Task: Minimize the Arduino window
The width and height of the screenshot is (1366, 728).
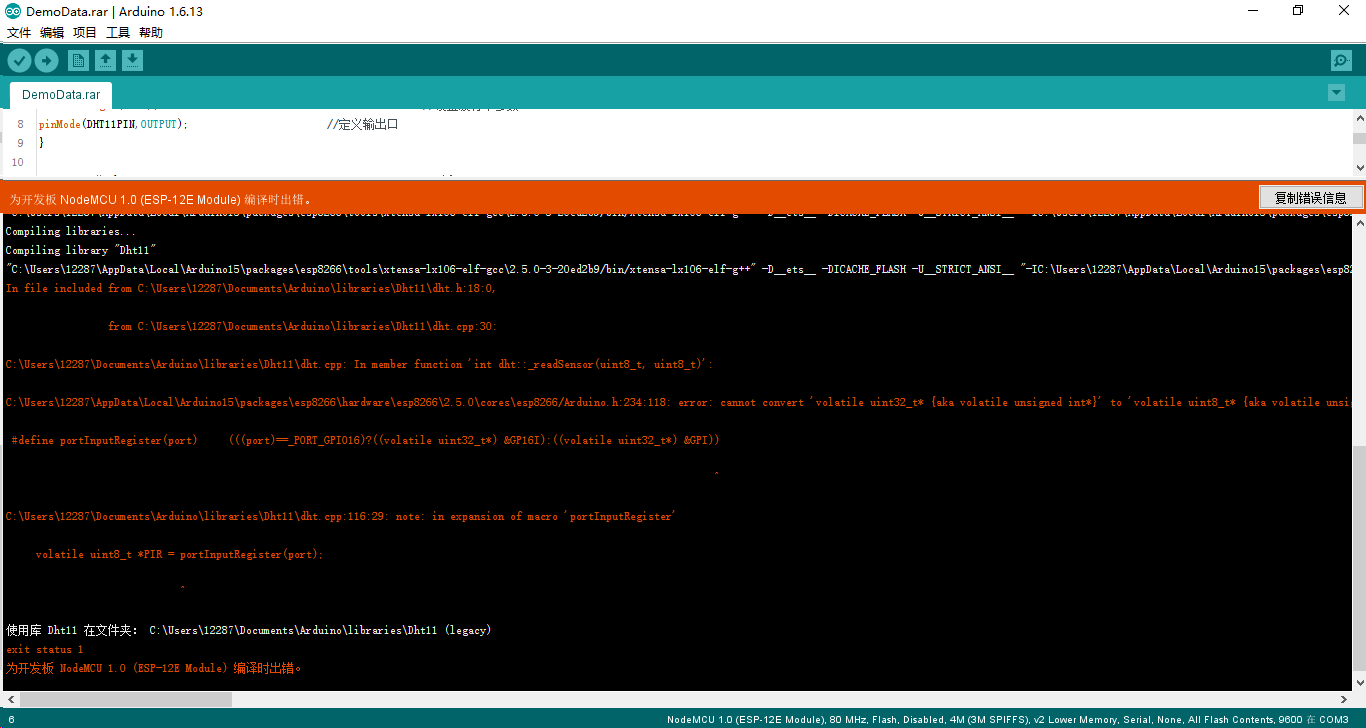Action: pyautogui.click(x=1253, y=10)
